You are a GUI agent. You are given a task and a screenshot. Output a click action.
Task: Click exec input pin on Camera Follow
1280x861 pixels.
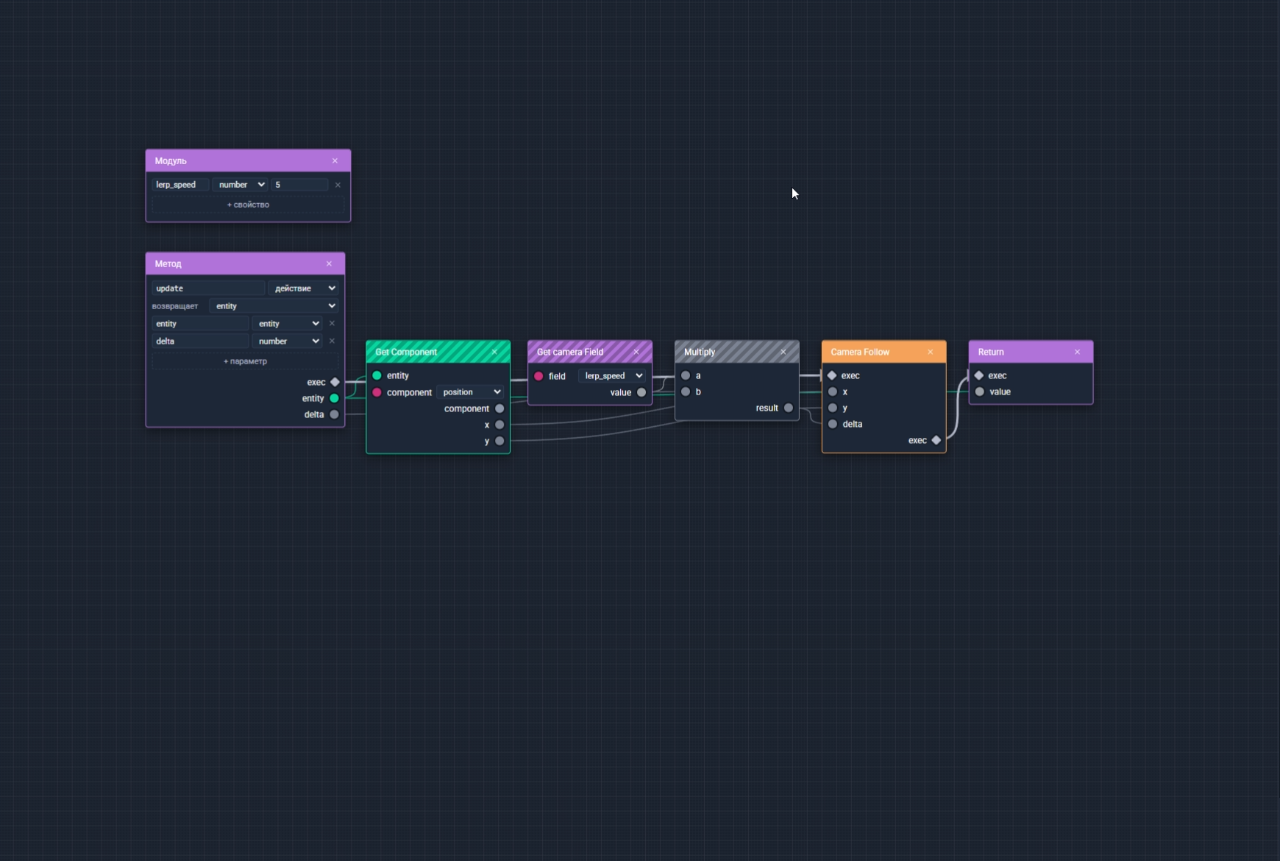click(x=832, y=376)
